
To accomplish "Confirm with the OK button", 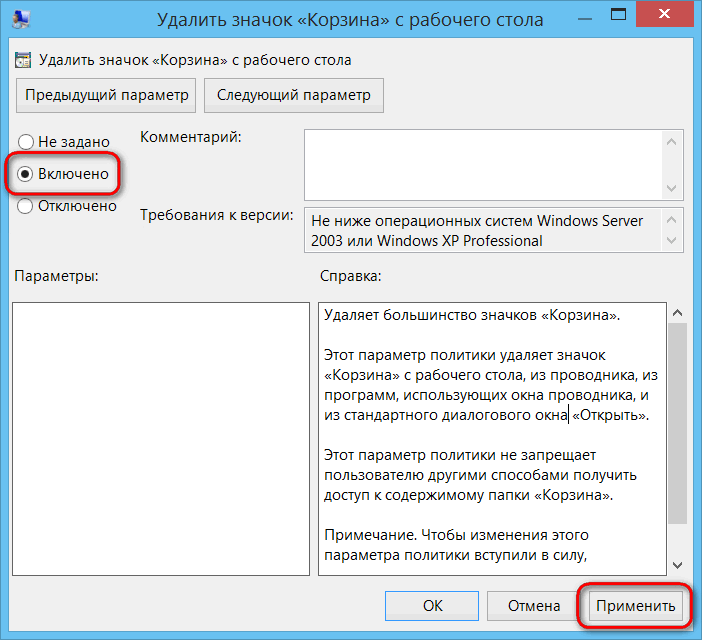I will (x=432, y=606).
